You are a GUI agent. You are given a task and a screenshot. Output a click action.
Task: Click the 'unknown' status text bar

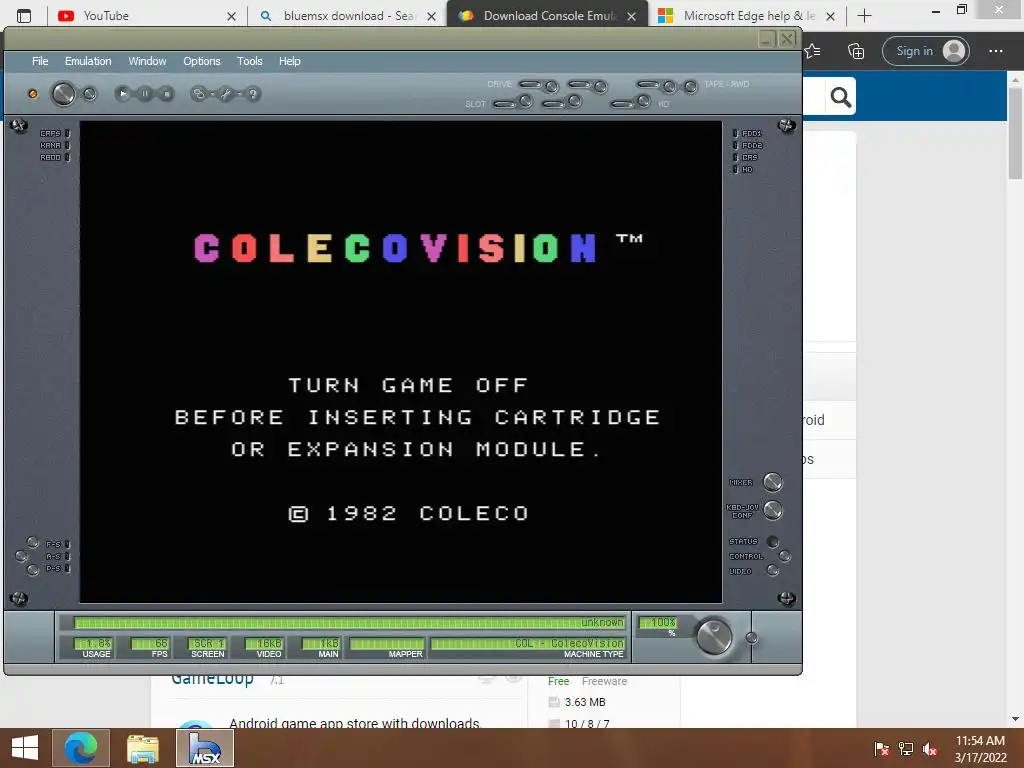[x=349, y=622]
